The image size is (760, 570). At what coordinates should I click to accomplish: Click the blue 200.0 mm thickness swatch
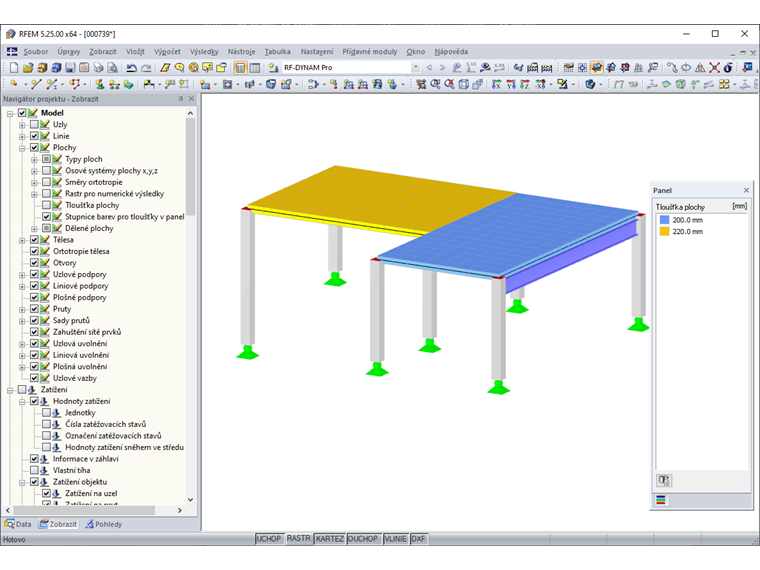(665, 220)
